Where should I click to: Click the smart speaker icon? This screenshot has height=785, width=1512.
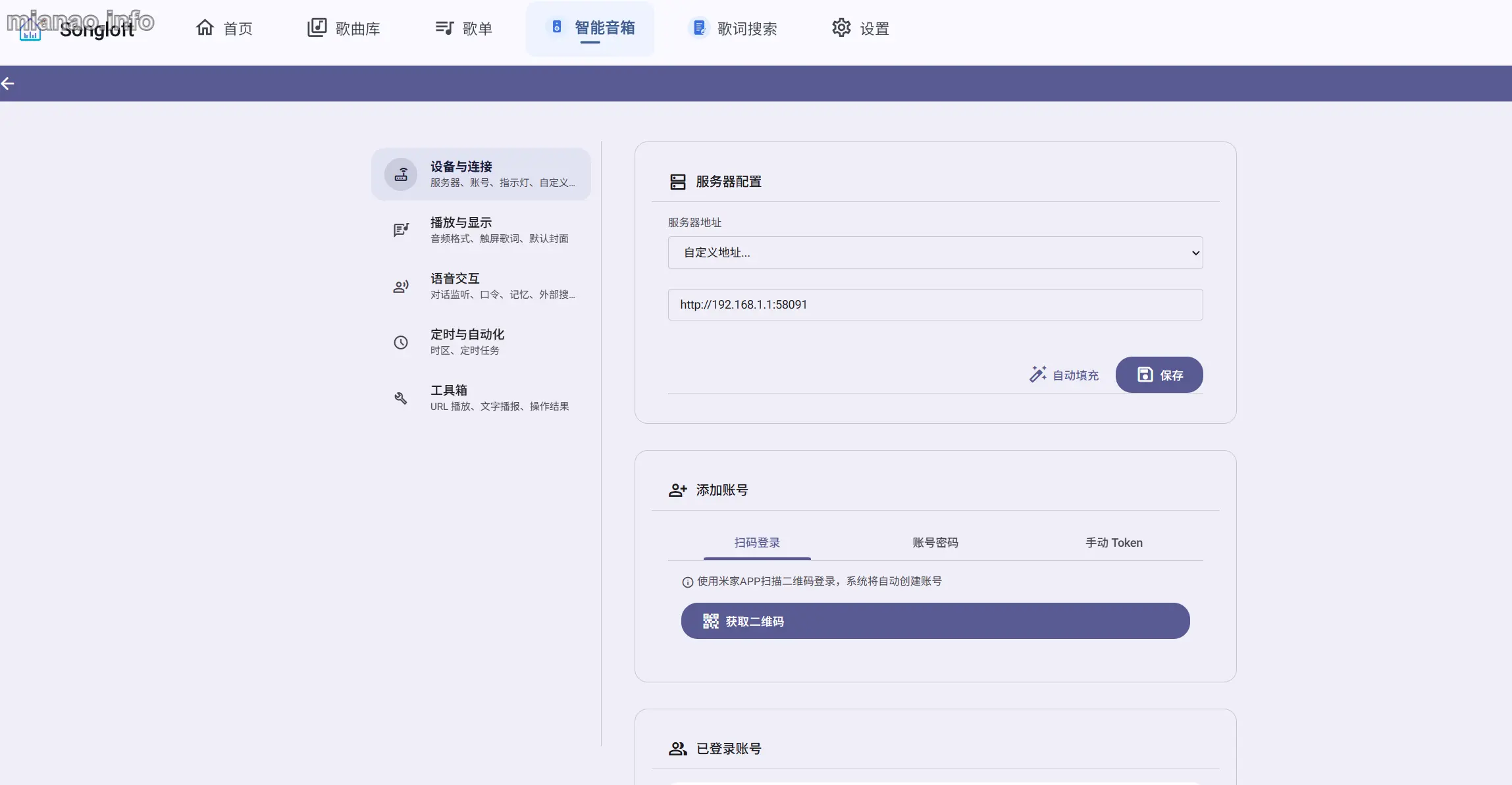pos(557,27)
